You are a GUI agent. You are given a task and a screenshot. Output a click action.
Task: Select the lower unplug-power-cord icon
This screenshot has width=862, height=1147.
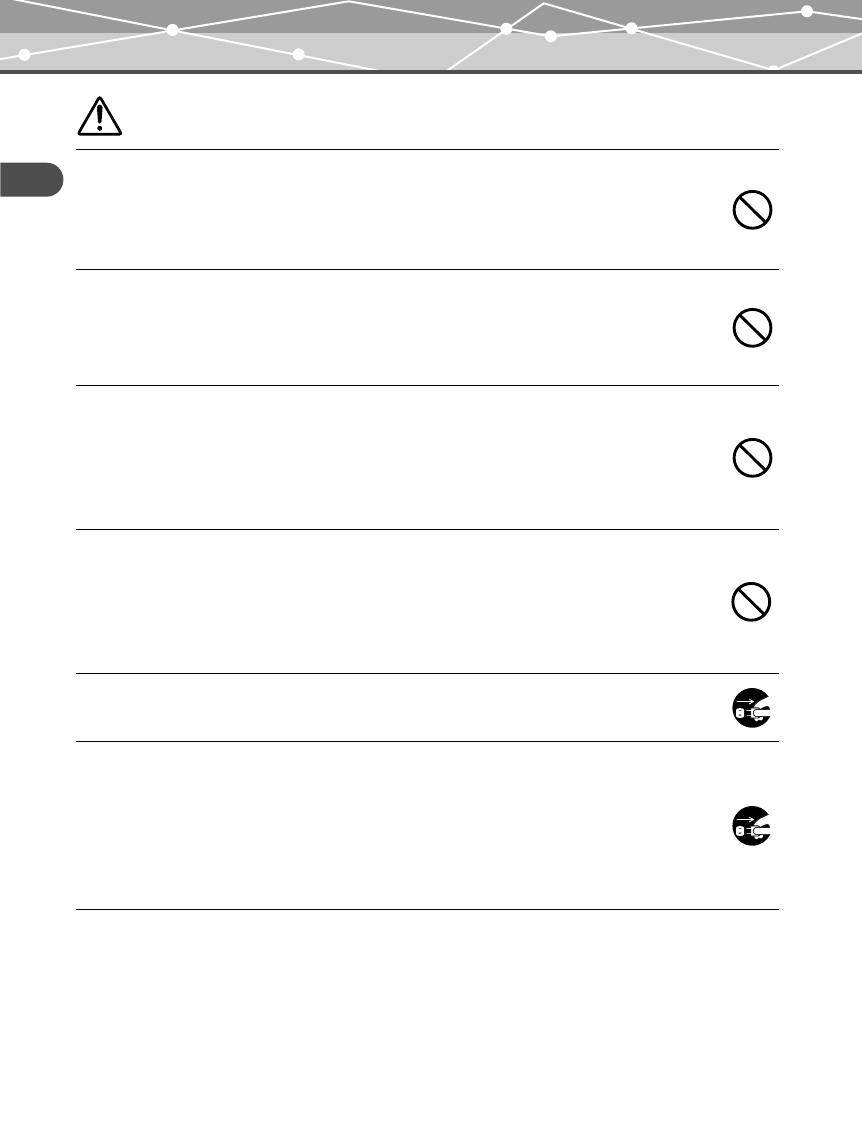[x=752, y=826]
